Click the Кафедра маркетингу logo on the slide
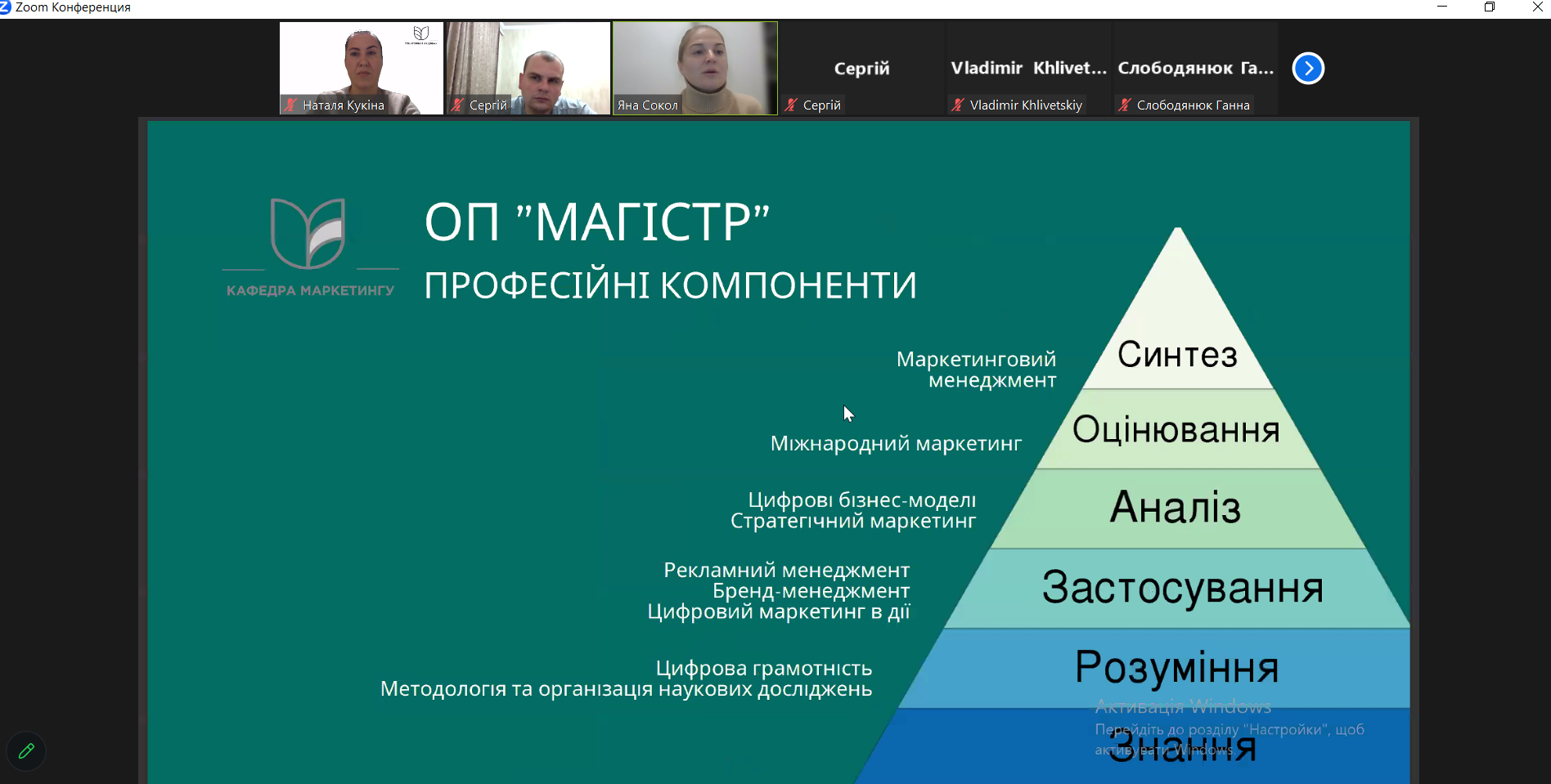 310,247
